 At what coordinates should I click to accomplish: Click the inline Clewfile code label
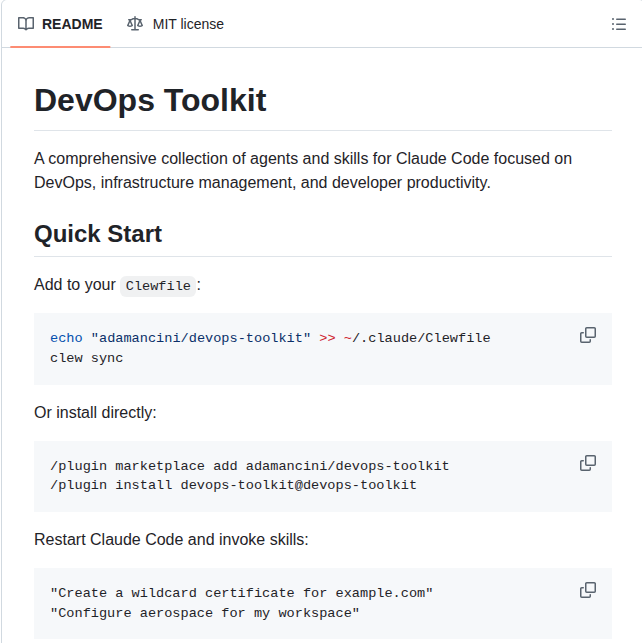coord(158,286)
